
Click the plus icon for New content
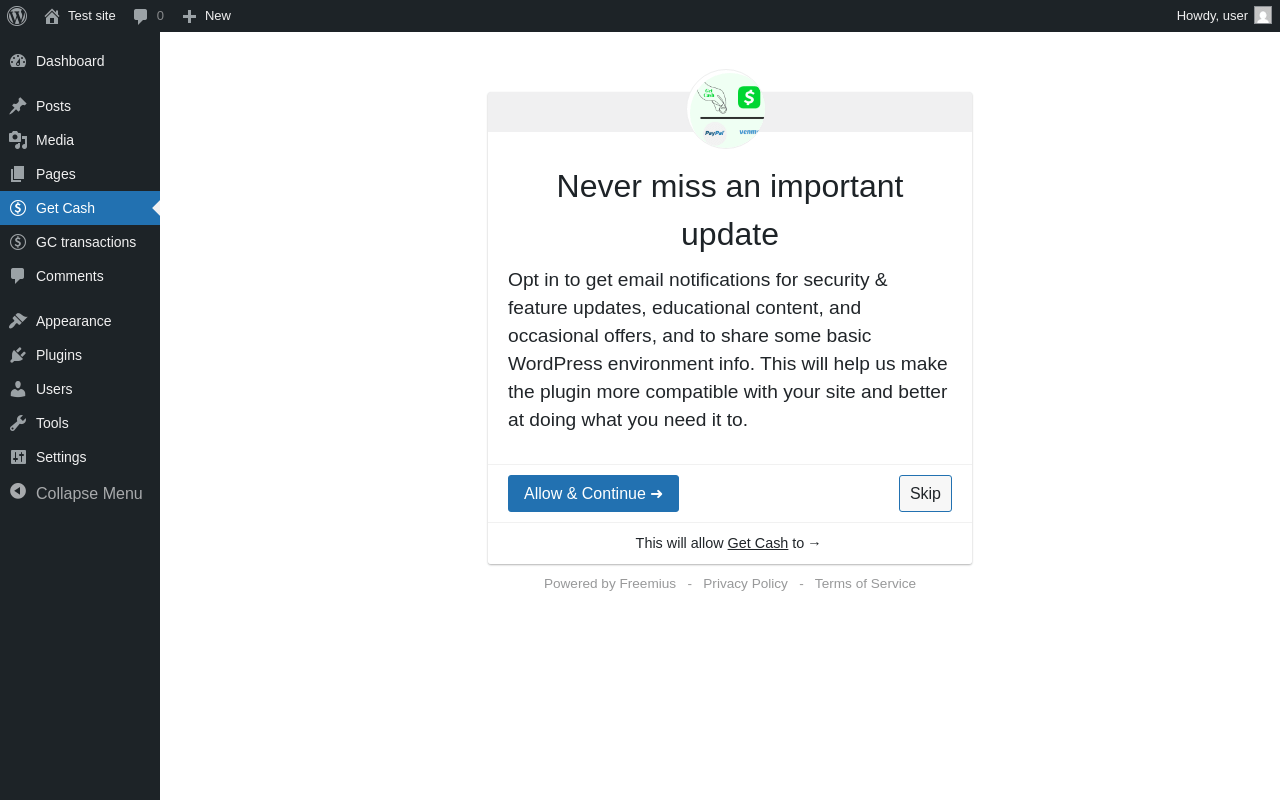189,16
